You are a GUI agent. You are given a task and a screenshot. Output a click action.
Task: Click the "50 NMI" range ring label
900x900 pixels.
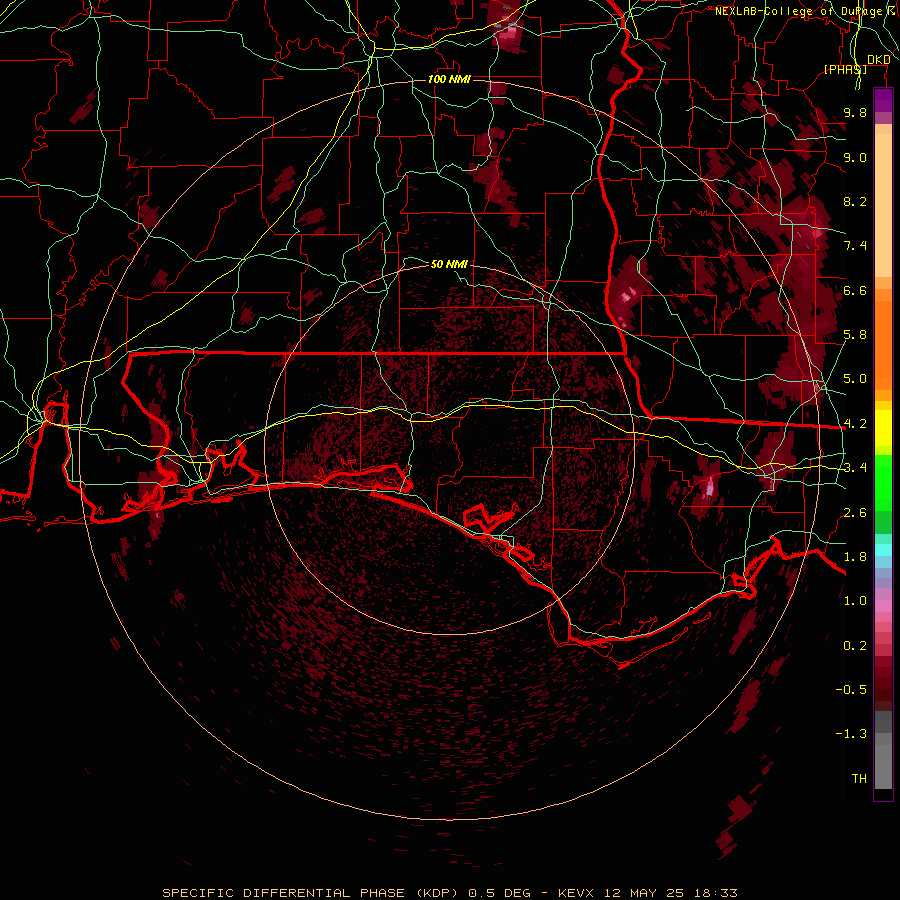449,264
